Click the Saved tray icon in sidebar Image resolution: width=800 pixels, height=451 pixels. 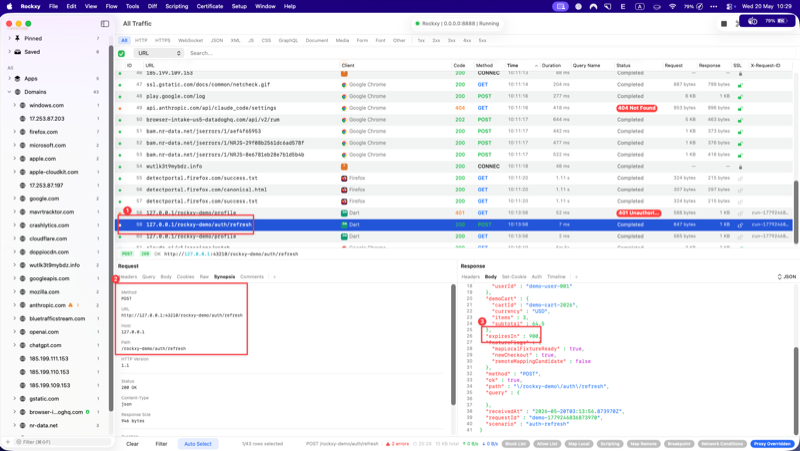point(18,52)
